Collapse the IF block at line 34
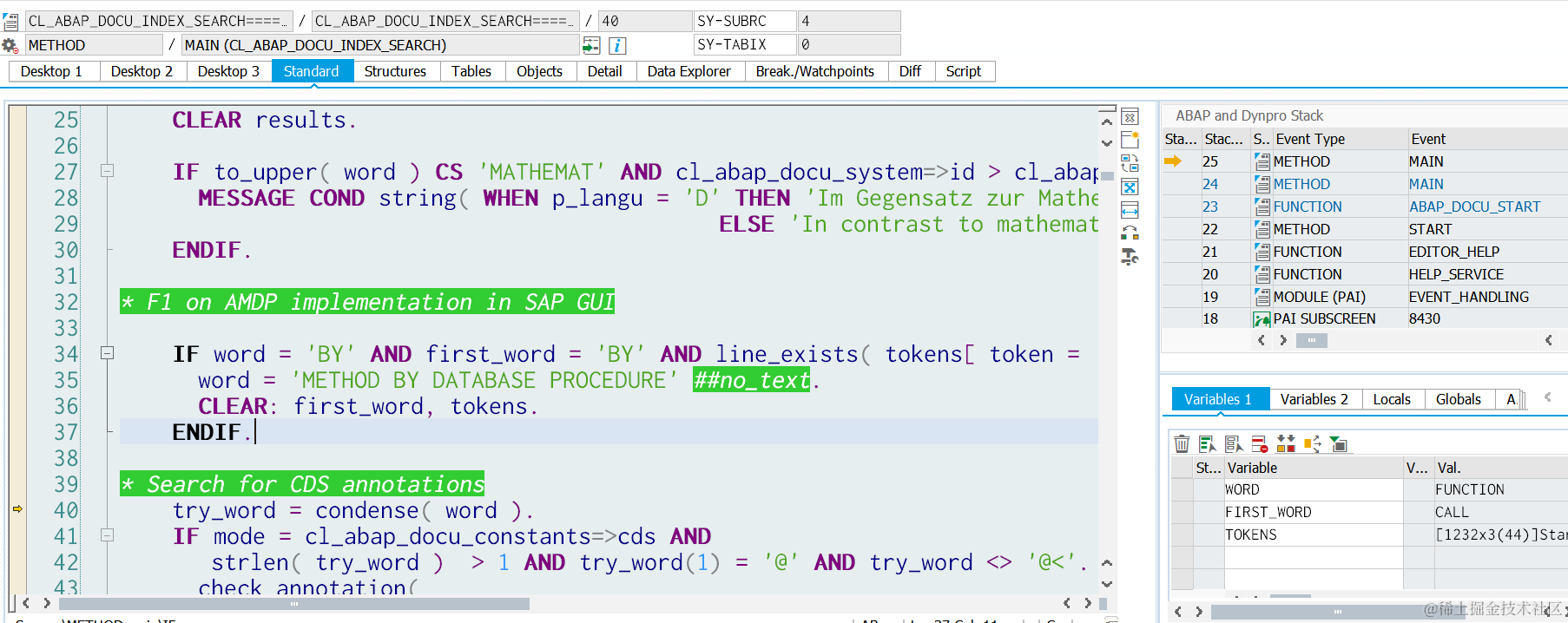The image size is (1568, 623). click(108, 353)
